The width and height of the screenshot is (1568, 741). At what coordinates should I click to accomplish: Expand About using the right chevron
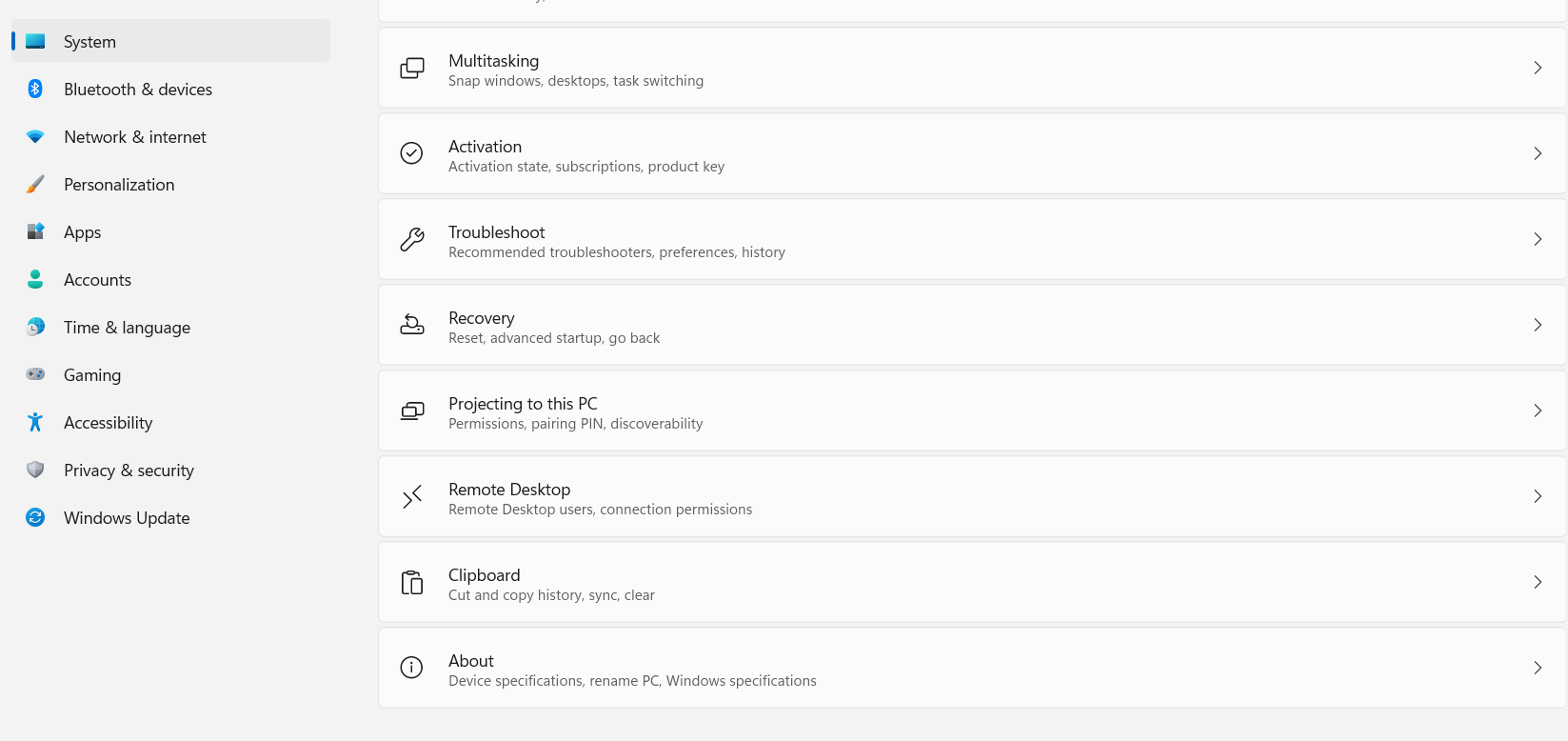pyautogui.click(x=1538, y=668)
